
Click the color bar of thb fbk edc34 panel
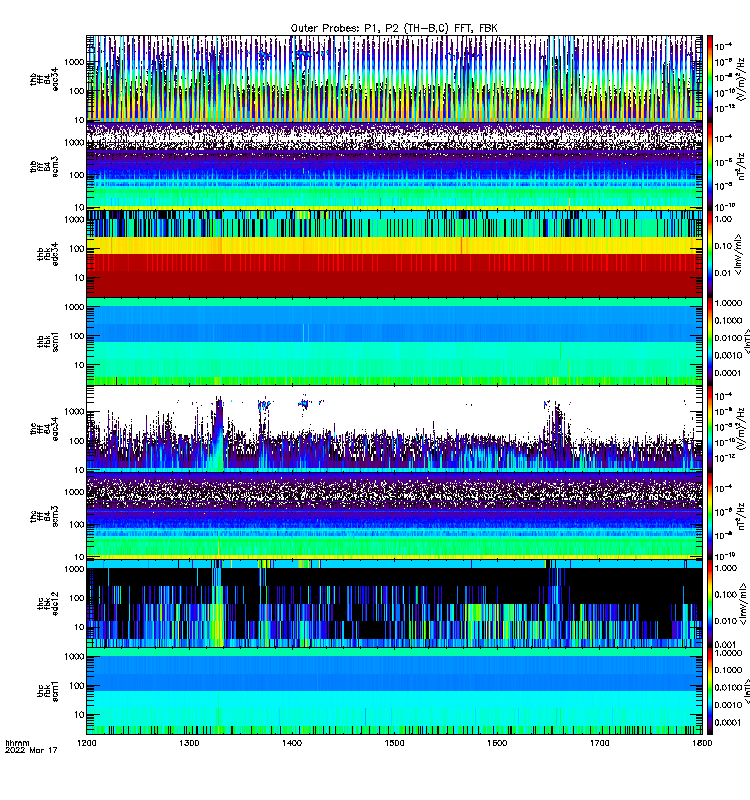[x=709, y=254]
